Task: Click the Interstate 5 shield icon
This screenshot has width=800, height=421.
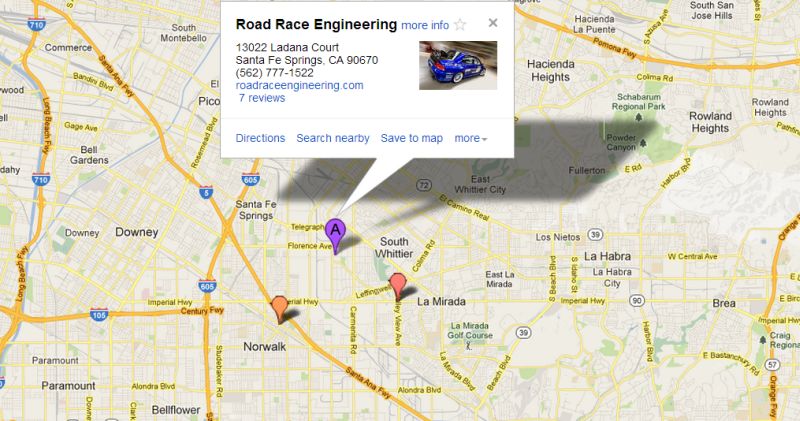Action: tap(206, 192)
